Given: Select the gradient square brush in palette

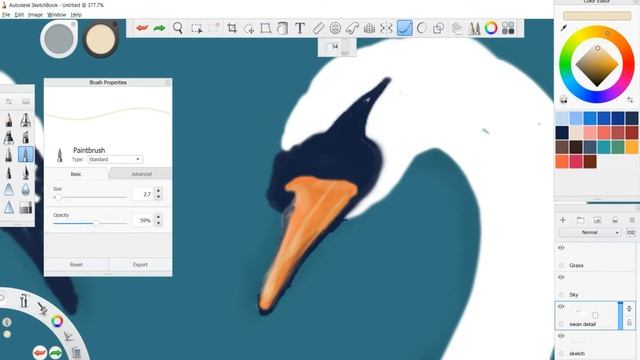Looking at the screenshot, I should 26,208.
